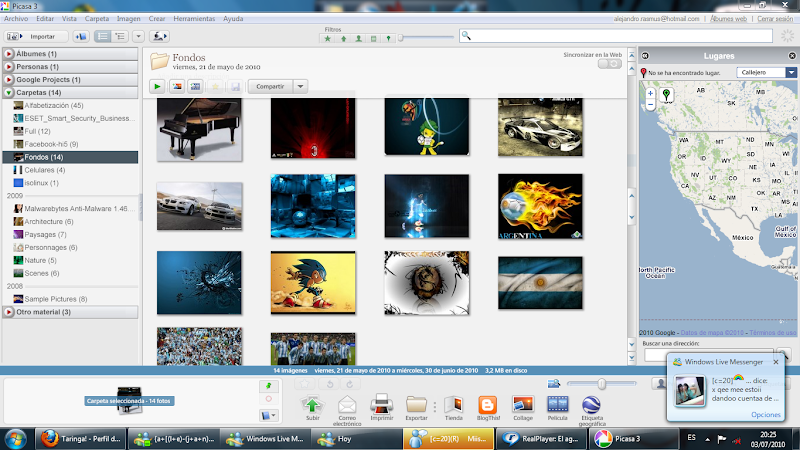The height and width of the screenshot is (450, 800).
Task: Open the Película movie maker icon
Action: coord(557,407)
